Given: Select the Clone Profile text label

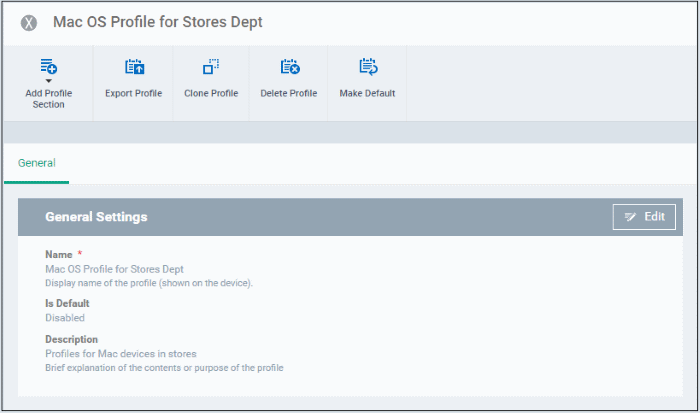Looking at the screenshot, I should [x=211, y=93].
